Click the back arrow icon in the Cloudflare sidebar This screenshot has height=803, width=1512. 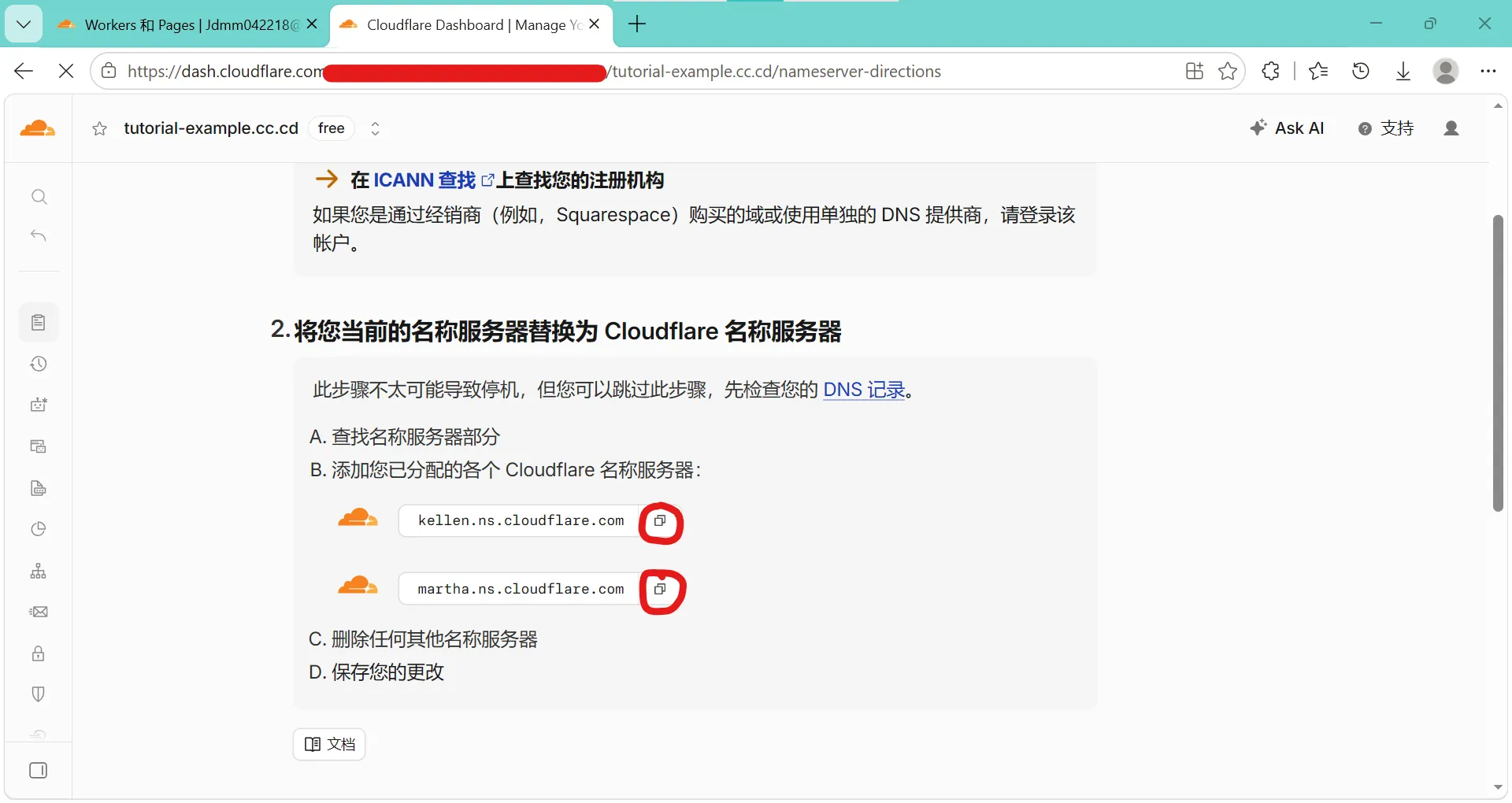(x=39, y=235)
